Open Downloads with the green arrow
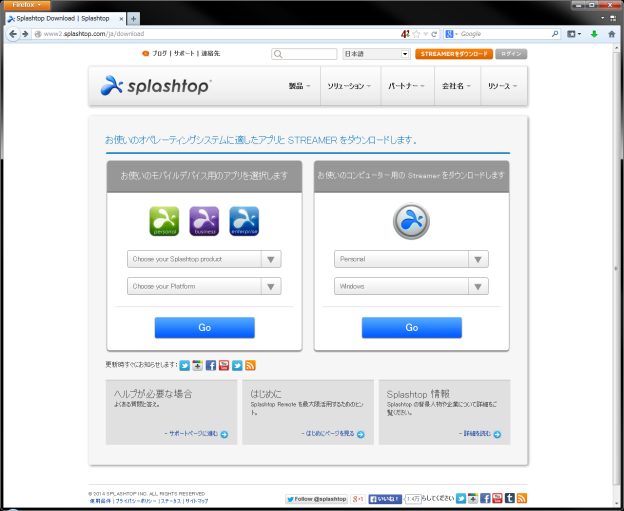This screenshot has height=511, width=624. 594,34
